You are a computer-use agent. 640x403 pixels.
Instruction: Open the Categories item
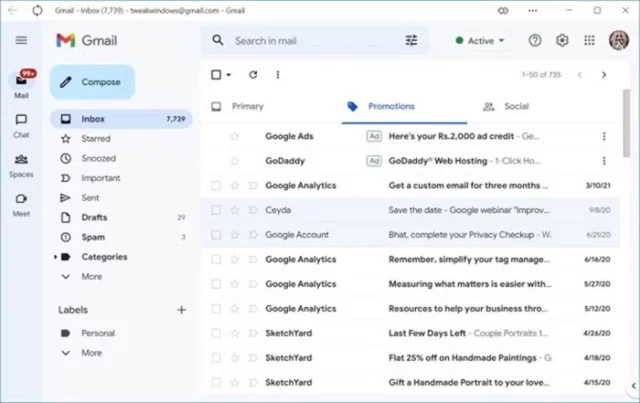(x=104, y=257)
